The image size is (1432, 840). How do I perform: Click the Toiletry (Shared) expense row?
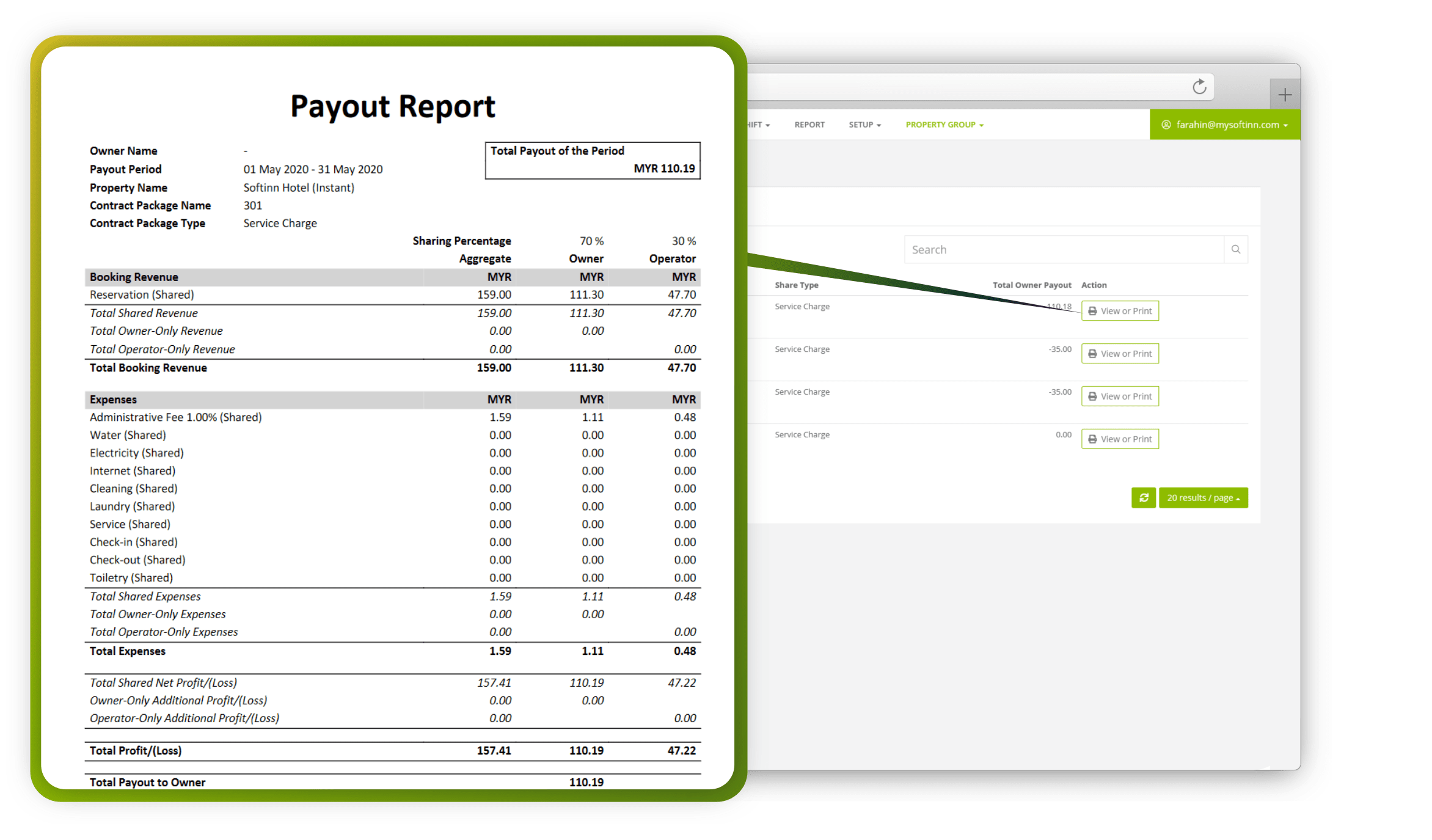coord(392,578)
